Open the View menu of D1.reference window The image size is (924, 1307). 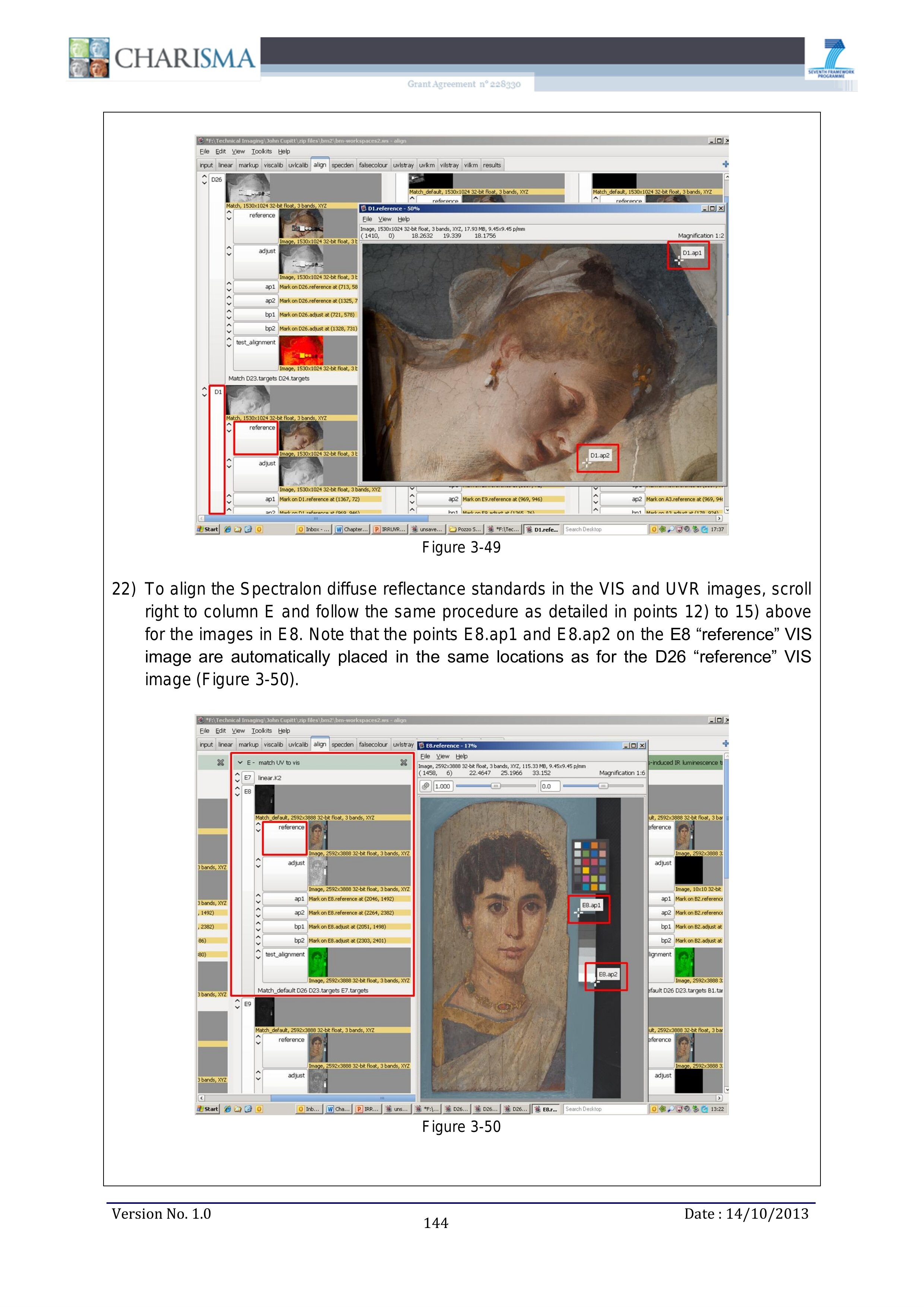coord(385,219)
